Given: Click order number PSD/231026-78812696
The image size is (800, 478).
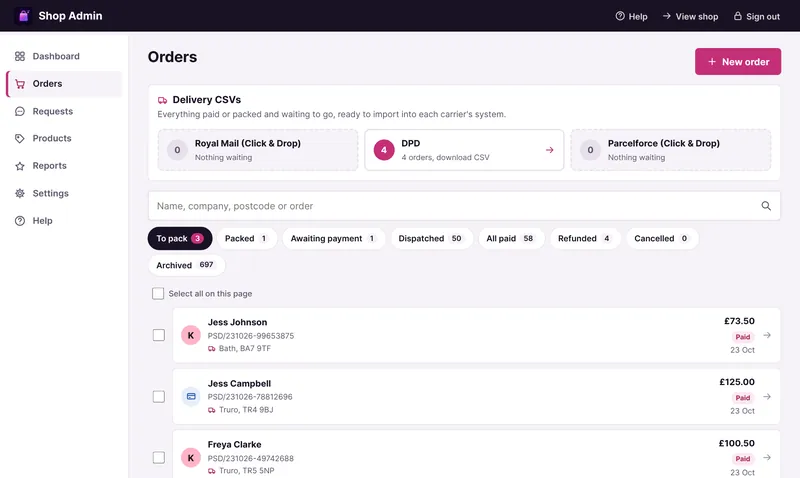Looking at the screenshot, I should 250,397.
